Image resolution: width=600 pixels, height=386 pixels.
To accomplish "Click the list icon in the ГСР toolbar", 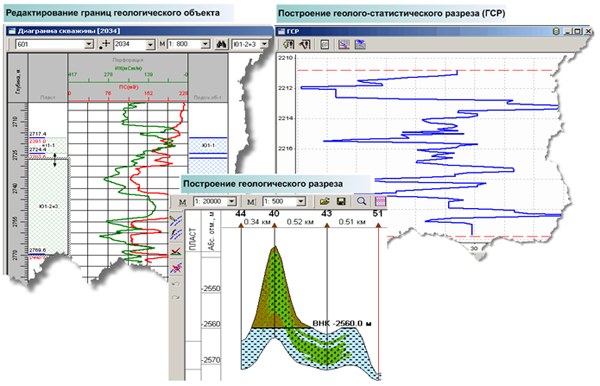I will (324, 45).
